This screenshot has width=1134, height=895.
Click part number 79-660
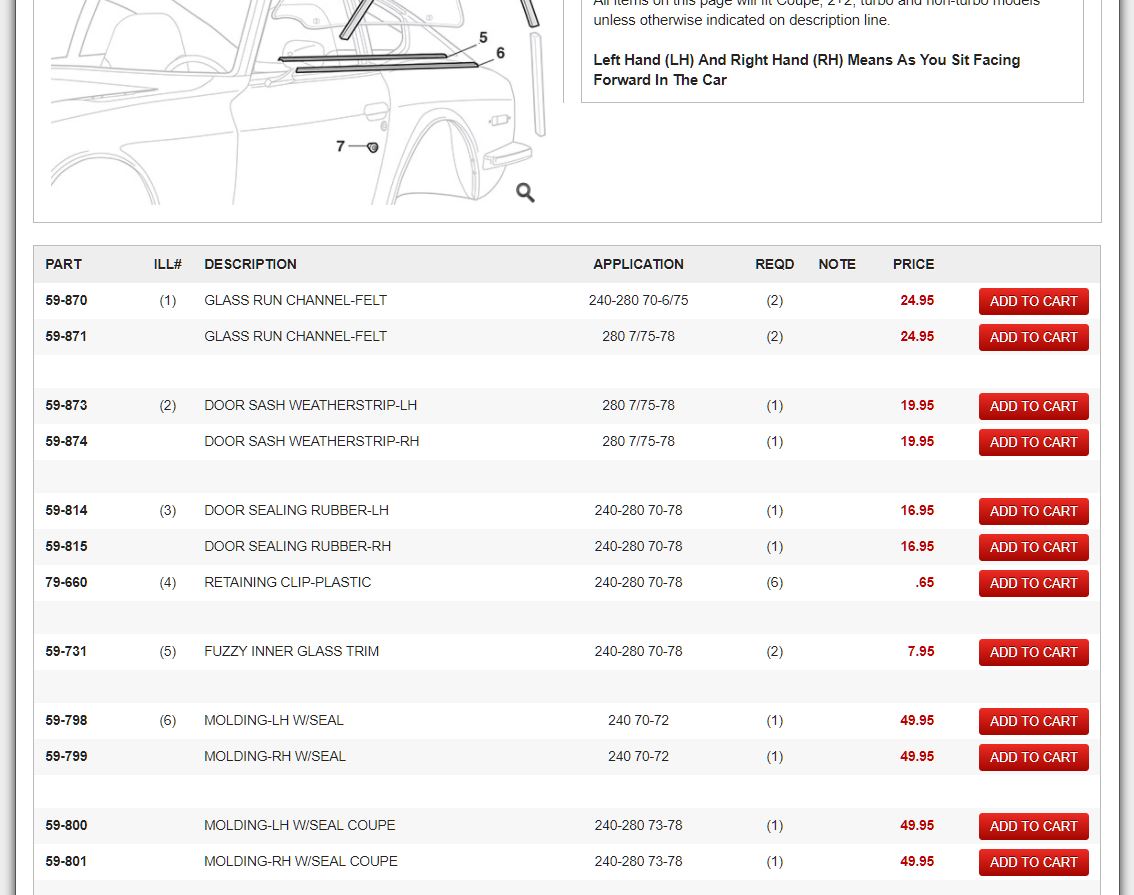pos(66,582)
